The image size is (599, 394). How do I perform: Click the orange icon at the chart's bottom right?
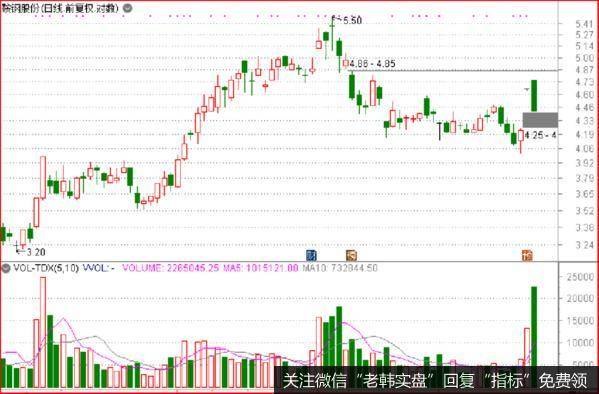527,255
